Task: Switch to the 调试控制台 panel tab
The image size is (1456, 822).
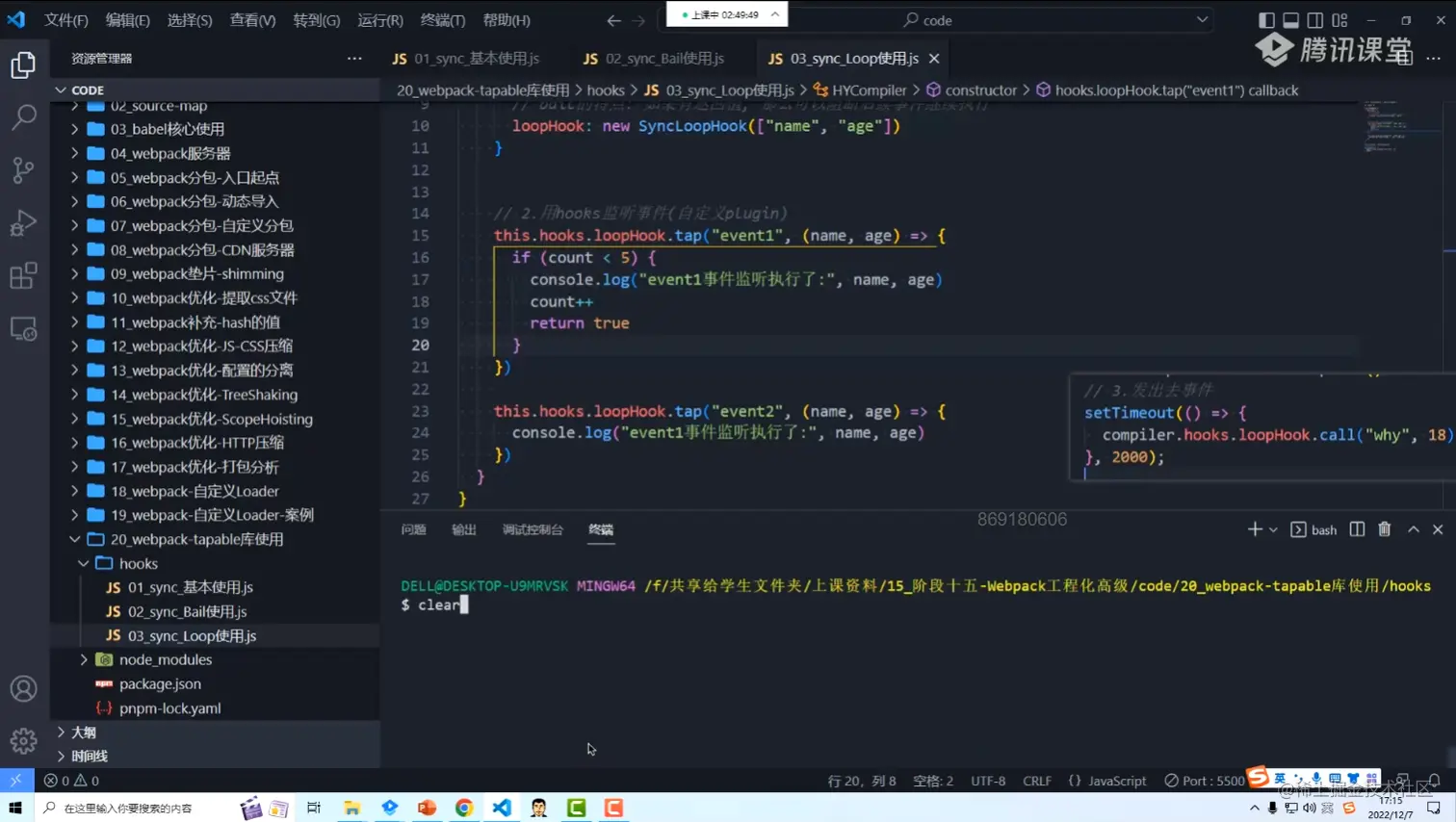Action: click(x=533, y=529)
